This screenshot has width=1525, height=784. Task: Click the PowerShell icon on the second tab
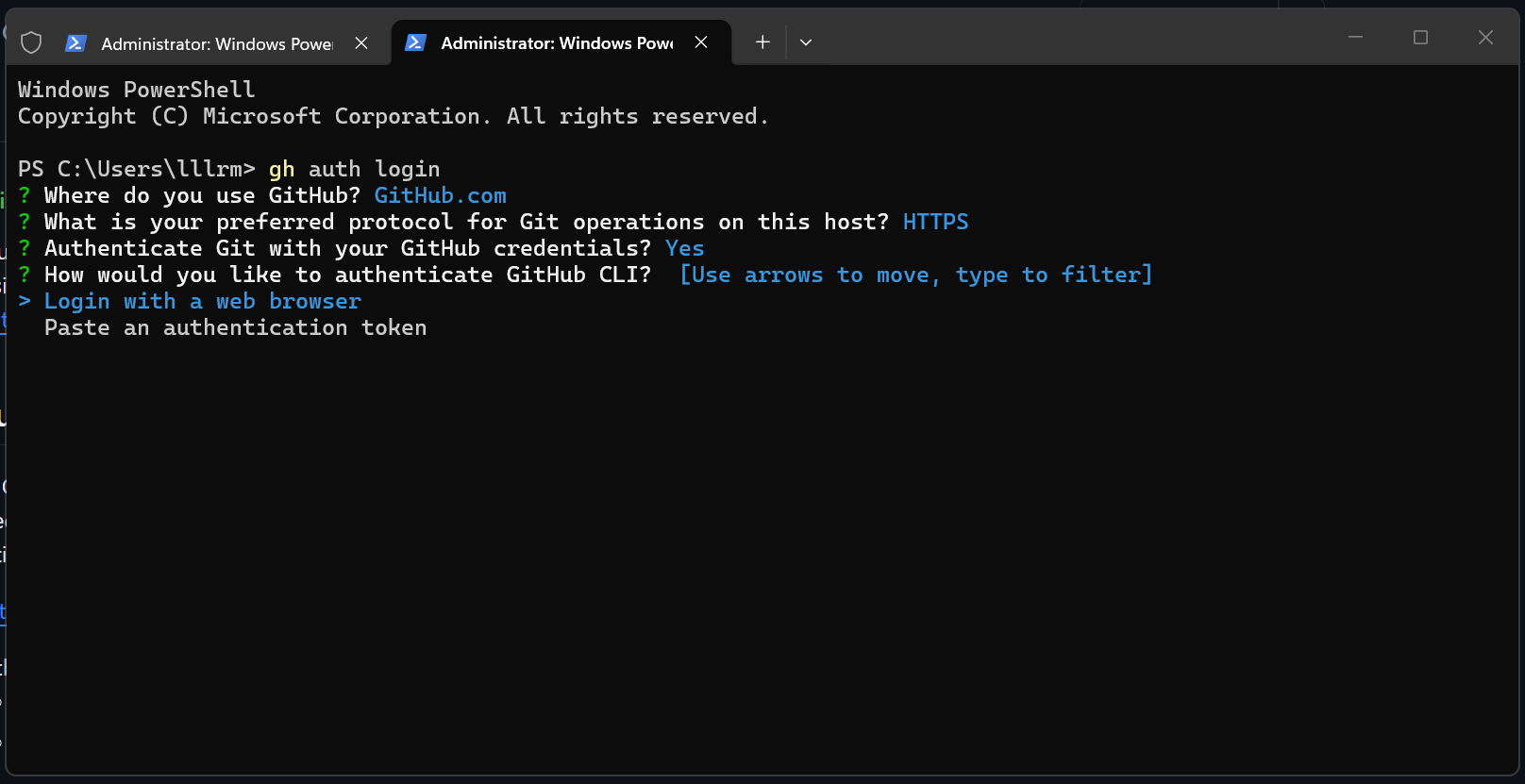point(416,42)
